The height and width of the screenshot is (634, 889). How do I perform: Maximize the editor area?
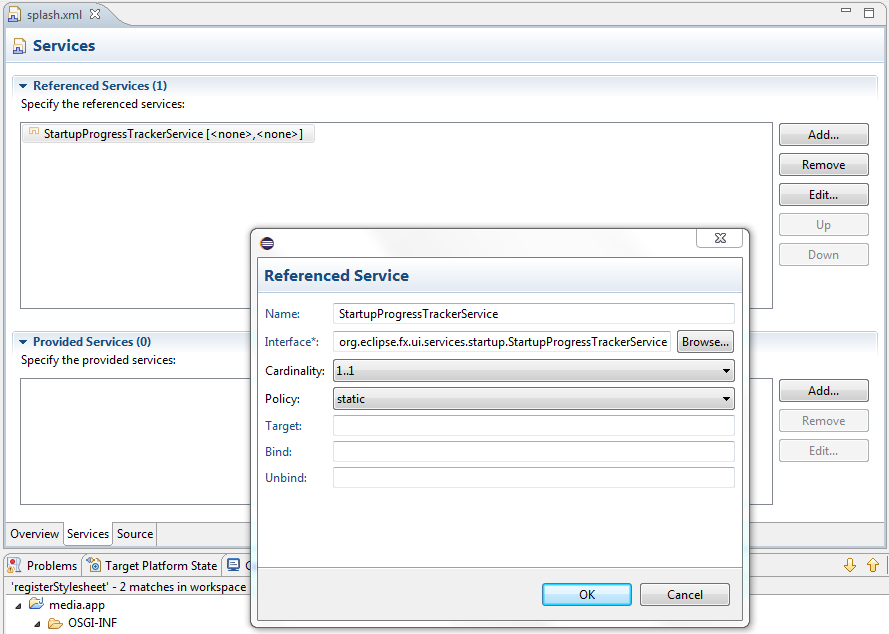click(869, 12)
